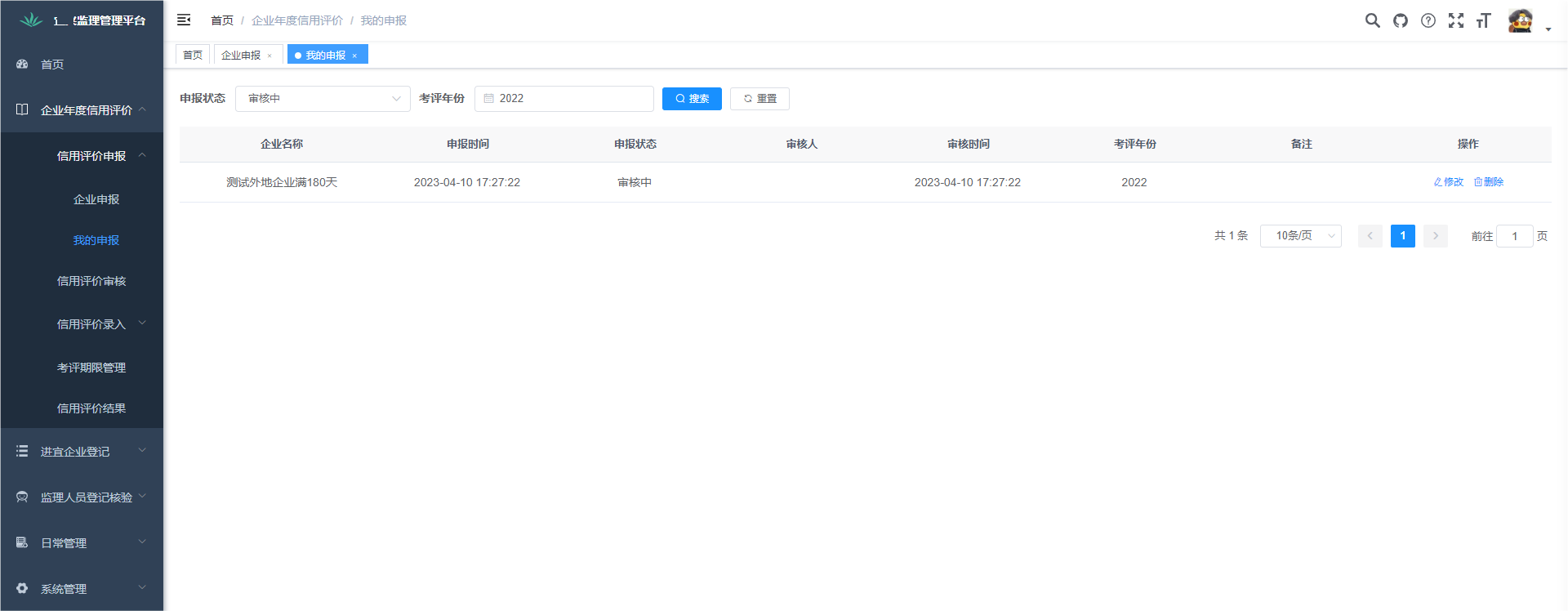Switch to the 首页 tab
The width and height of the screenshot is (1568, 611).
click(193, 55)
